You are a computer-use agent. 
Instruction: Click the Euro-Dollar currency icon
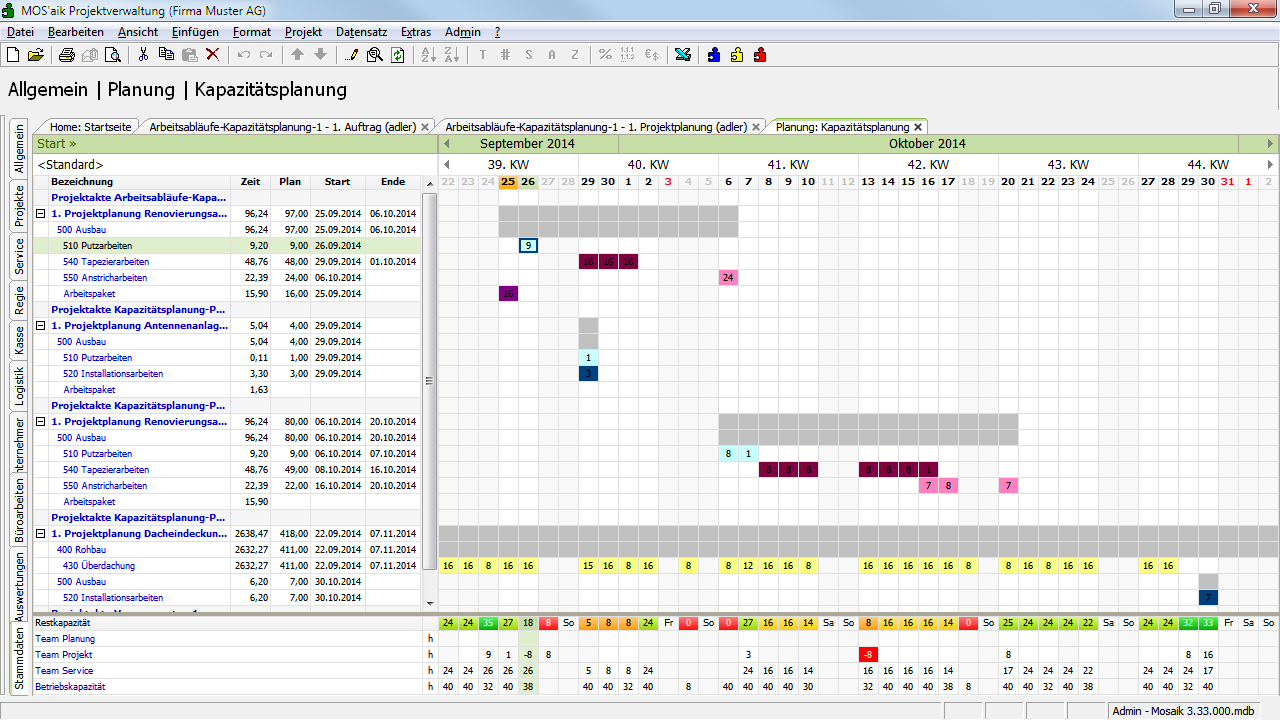651,55
